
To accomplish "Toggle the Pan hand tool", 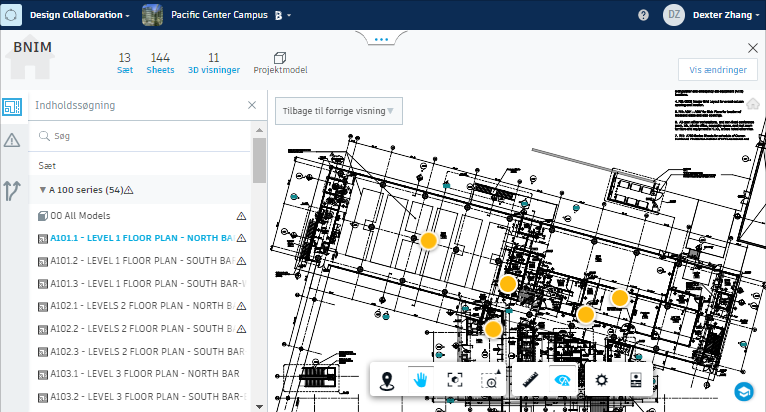I will tap(420, 380).
